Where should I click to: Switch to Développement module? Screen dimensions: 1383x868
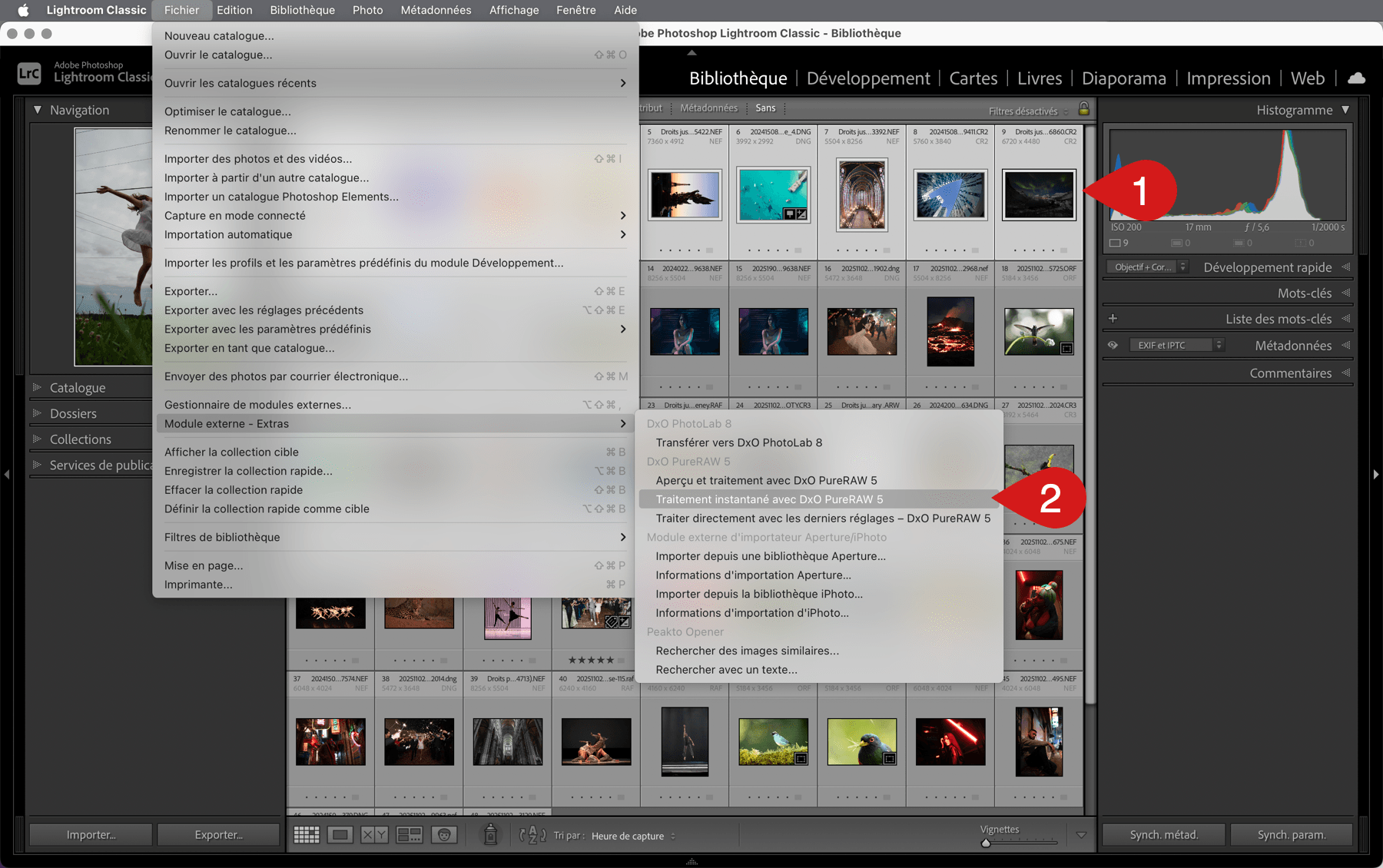[x=868, y=78]
